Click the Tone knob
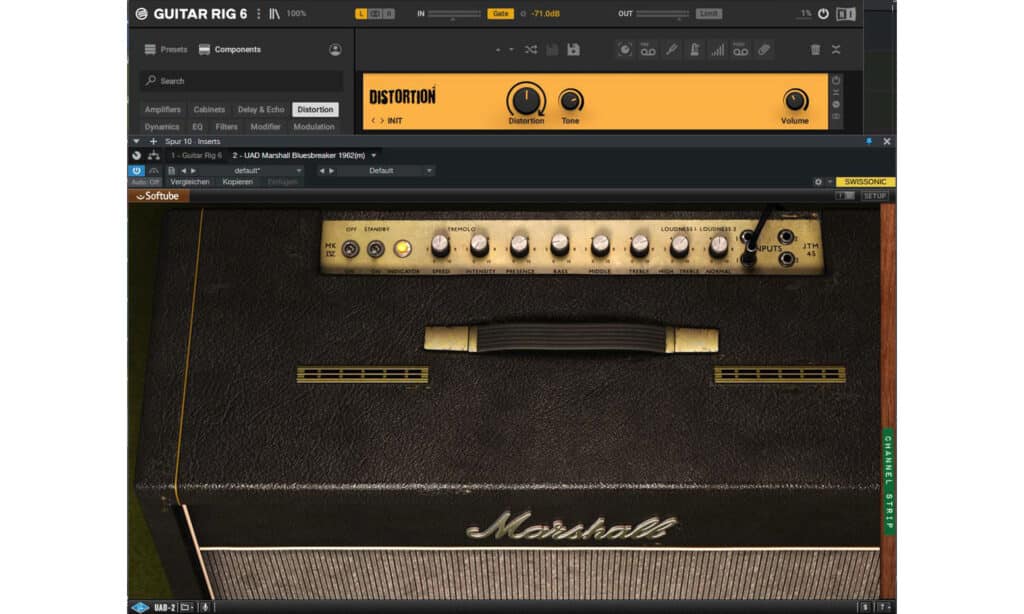This screenshot has height=614, width=1024. click(x=570, y=101)
